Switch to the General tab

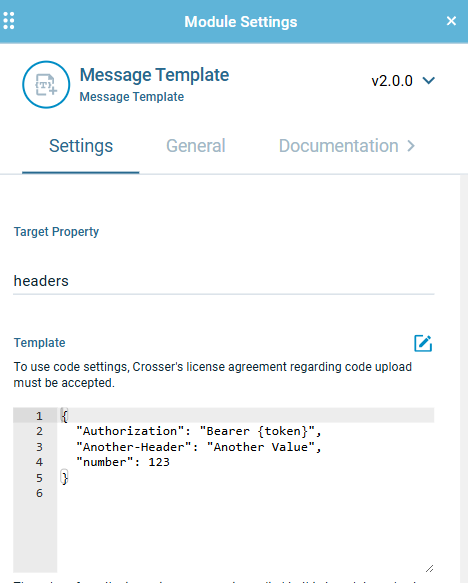click(196, 146)
